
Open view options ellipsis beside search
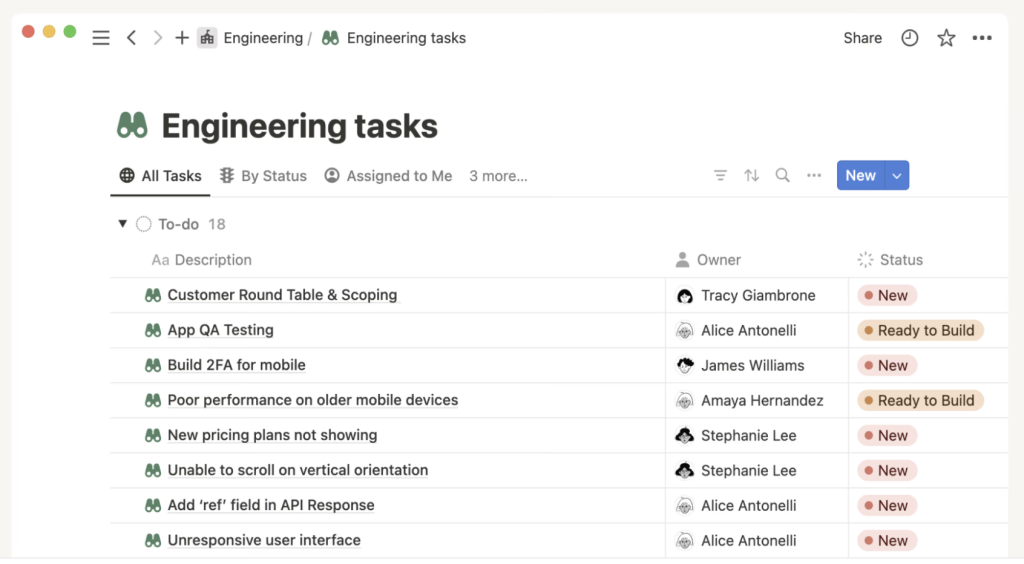[x=814, y=176]
